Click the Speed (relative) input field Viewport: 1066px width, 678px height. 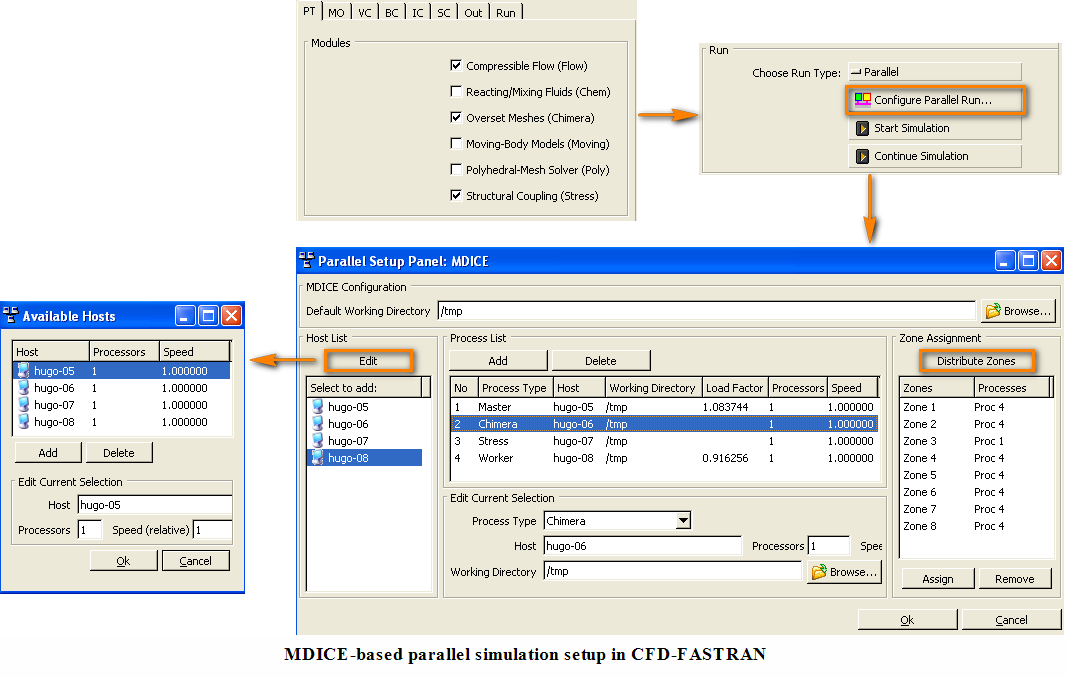click(213, 530)
